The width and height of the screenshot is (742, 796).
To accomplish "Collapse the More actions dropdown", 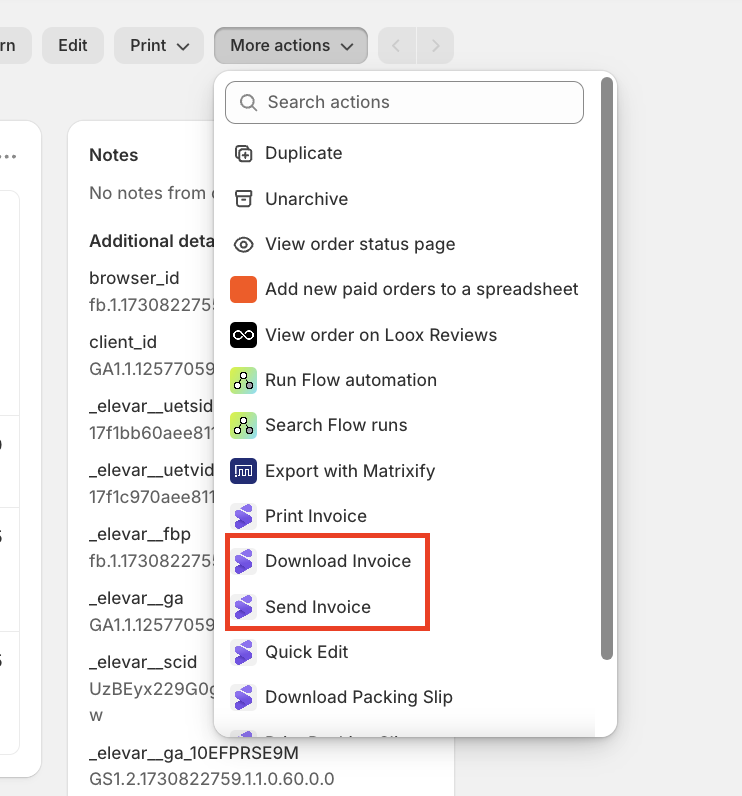I will tap(290, 46).
